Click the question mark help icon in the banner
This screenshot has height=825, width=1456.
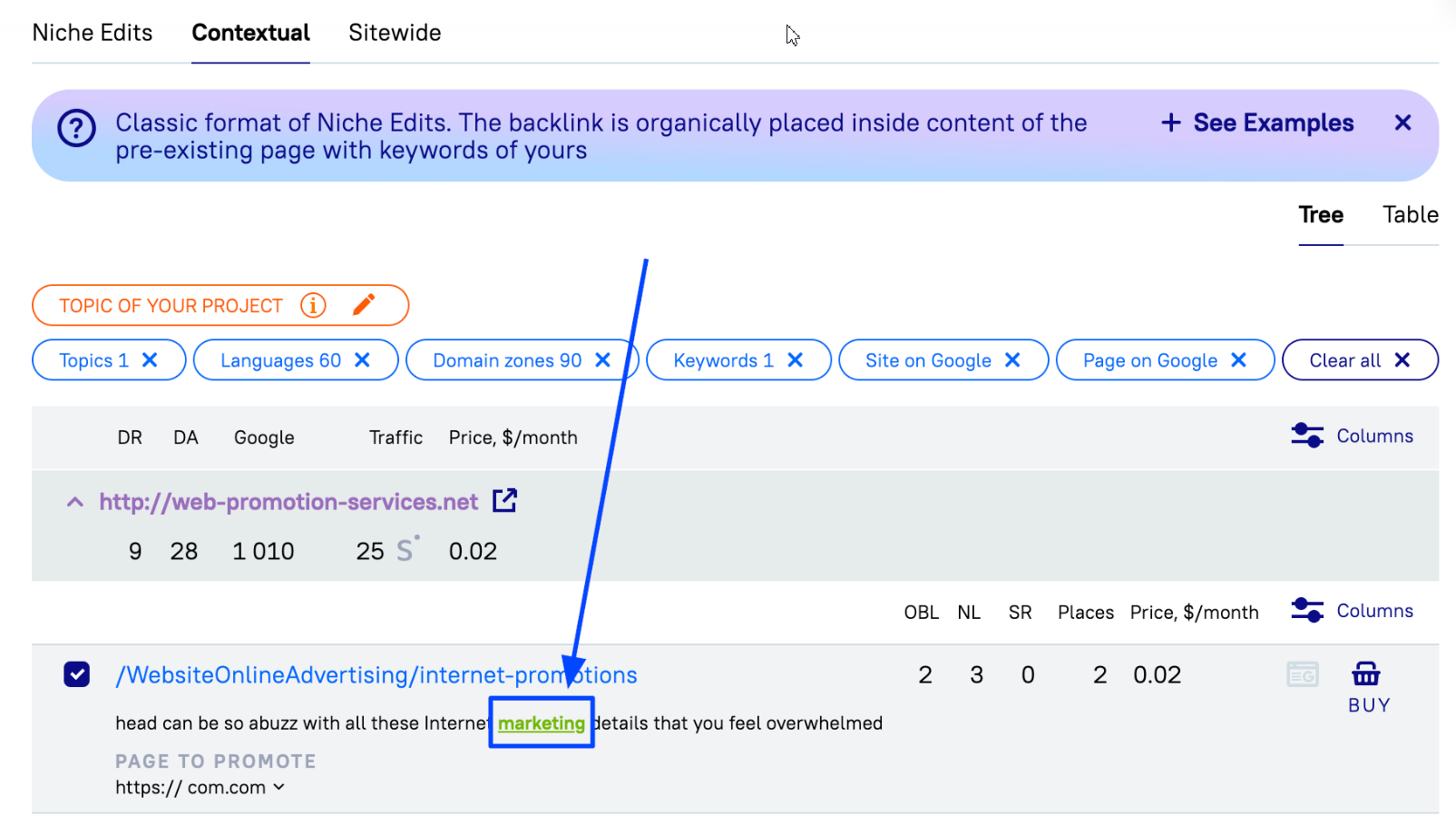[x=76, y=129]
